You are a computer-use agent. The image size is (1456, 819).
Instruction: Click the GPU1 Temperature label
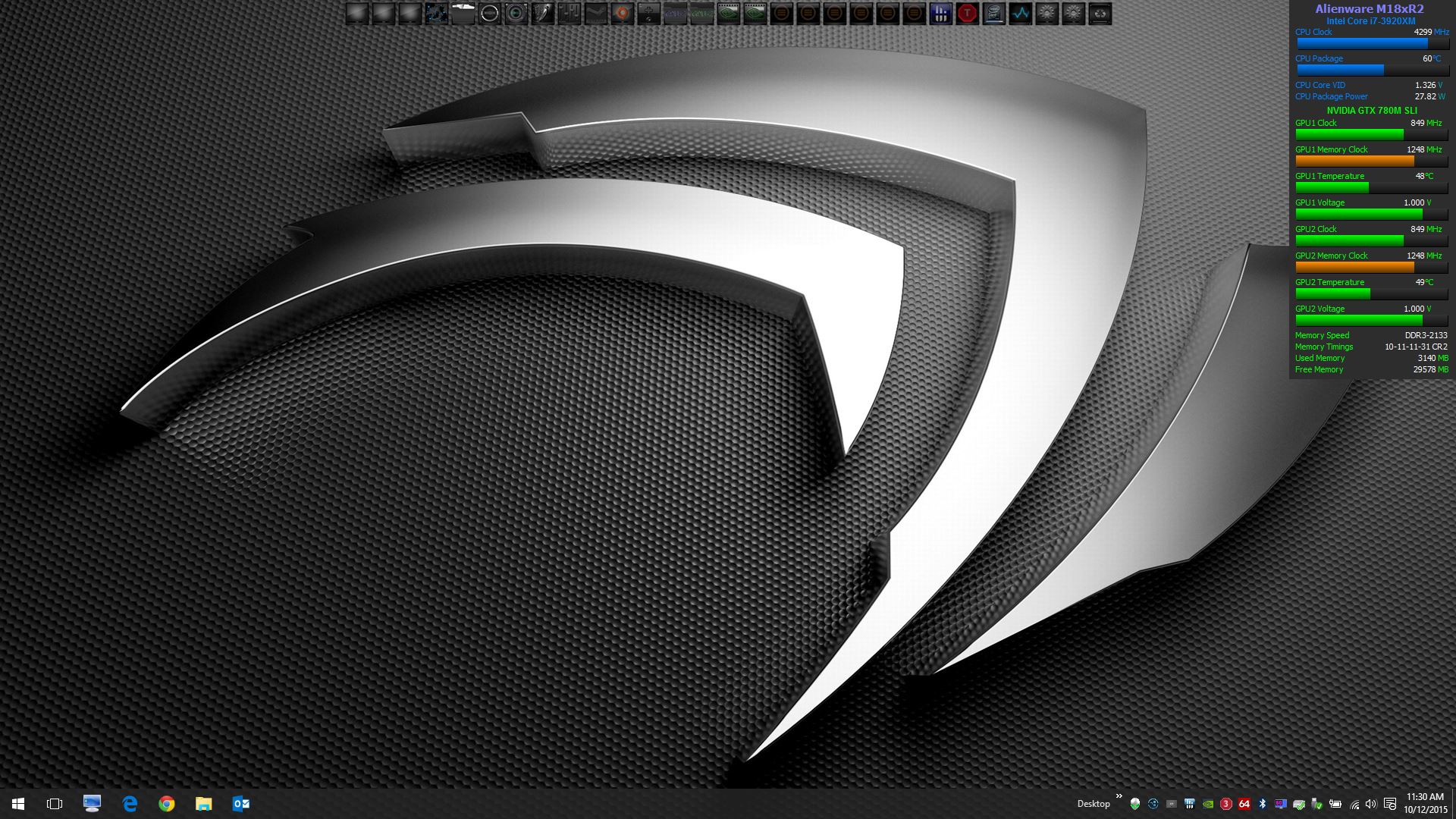pos(1329,176)
